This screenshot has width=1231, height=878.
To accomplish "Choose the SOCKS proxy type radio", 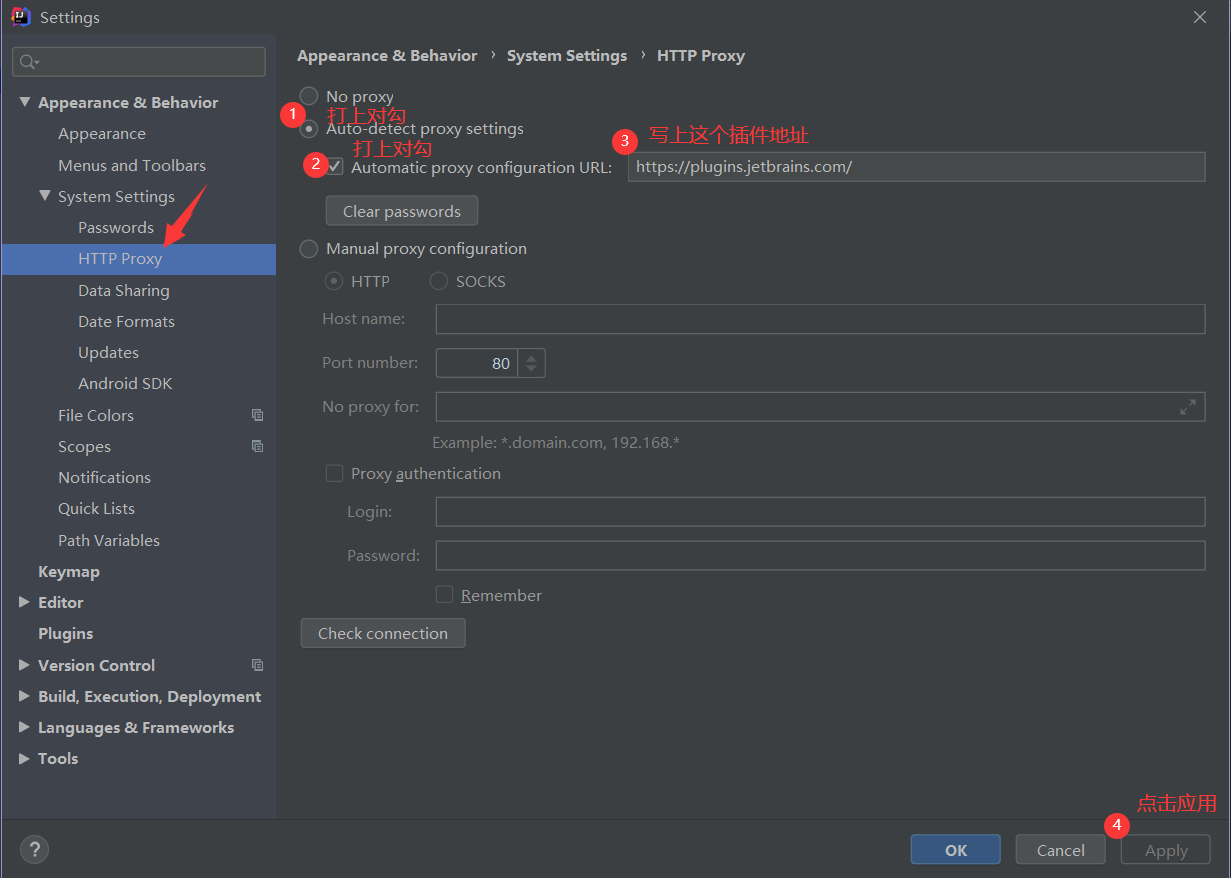I will [x=438, y=281].
